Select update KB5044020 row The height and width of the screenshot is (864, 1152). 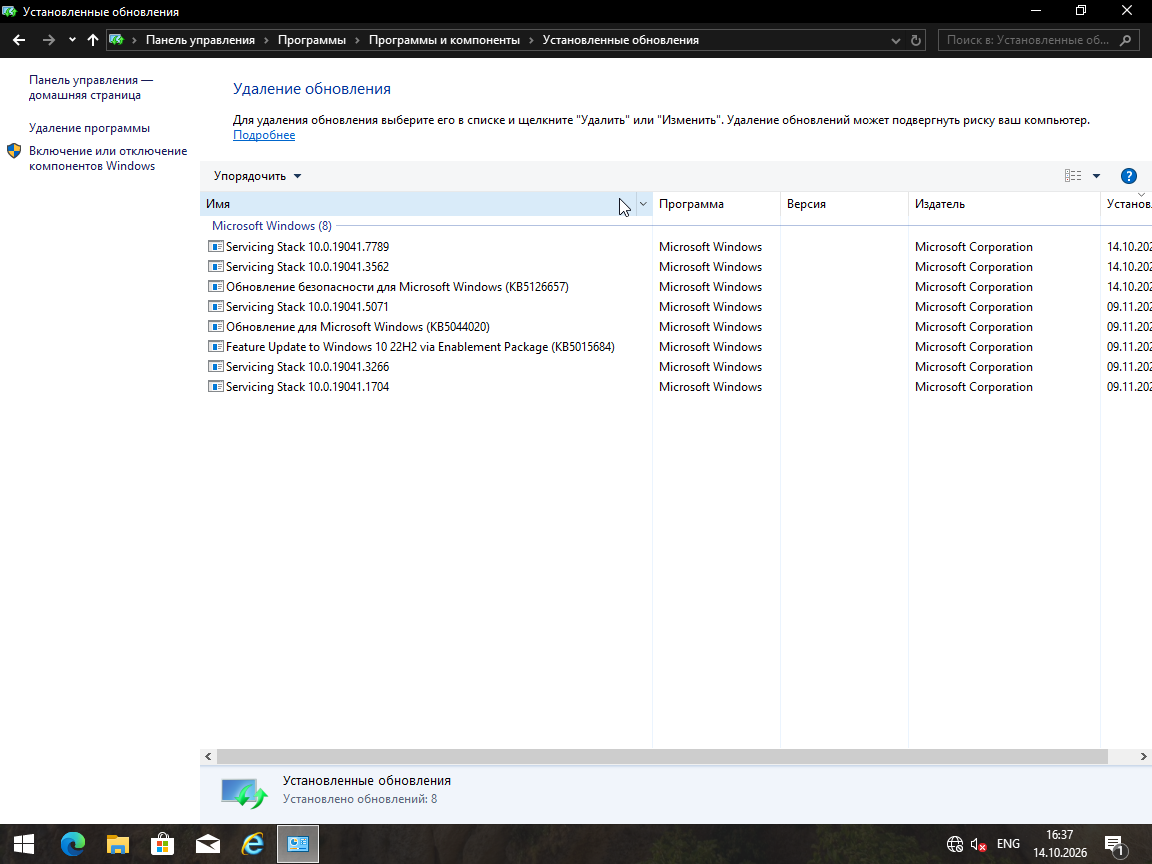676,327
